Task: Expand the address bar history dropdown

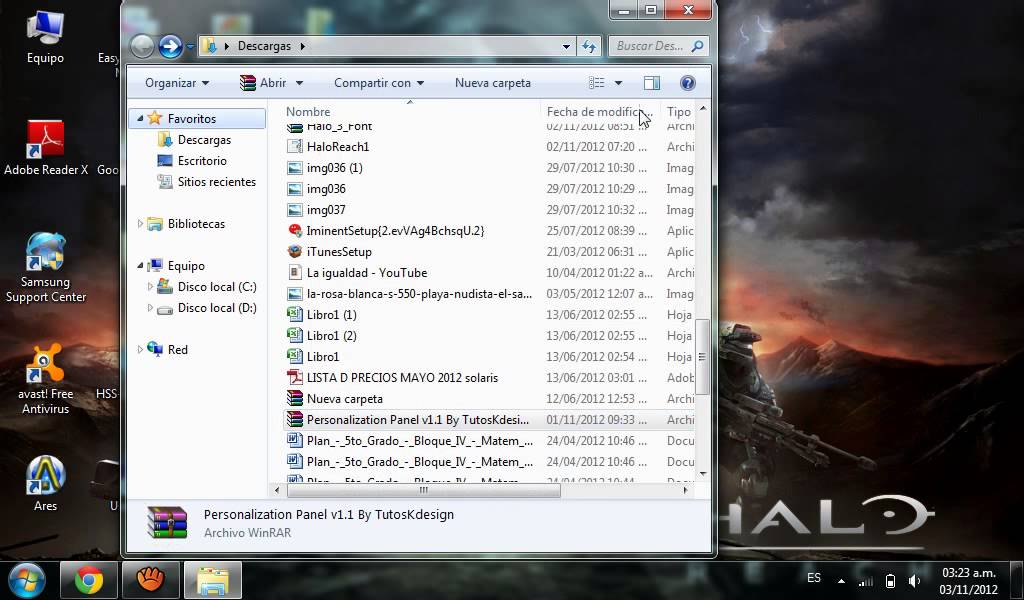Action: point(566,46)
